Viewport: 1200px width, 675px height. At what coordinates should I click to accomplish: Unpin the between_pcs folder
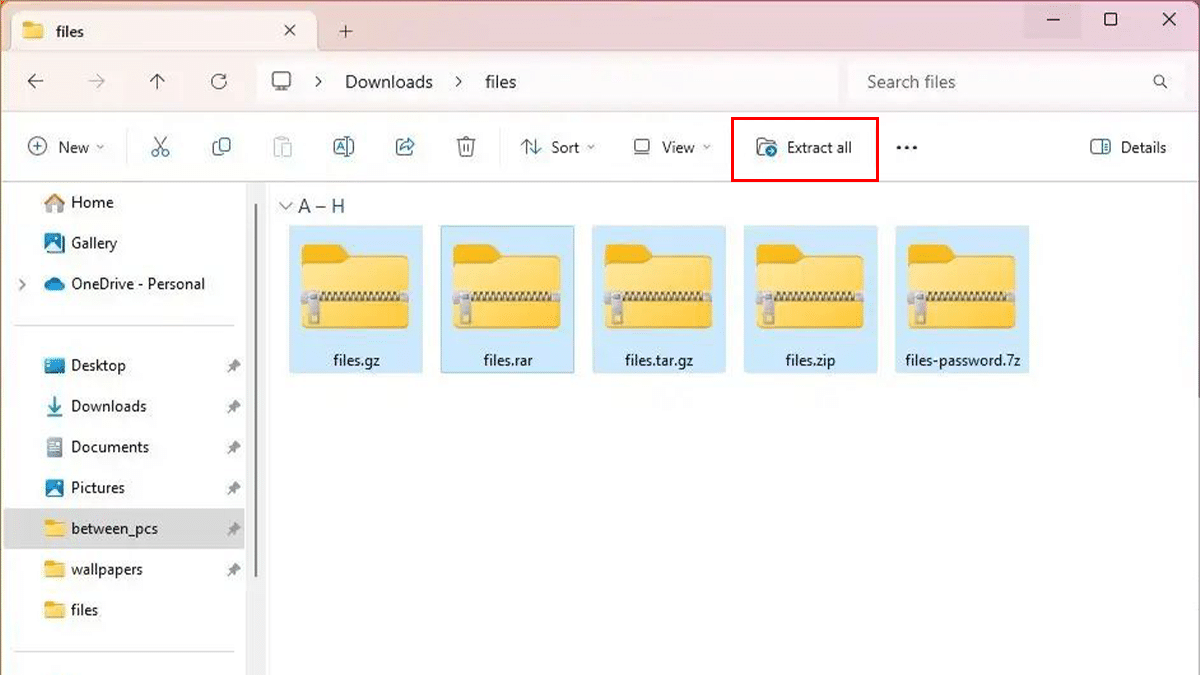[x=232, y=528]
